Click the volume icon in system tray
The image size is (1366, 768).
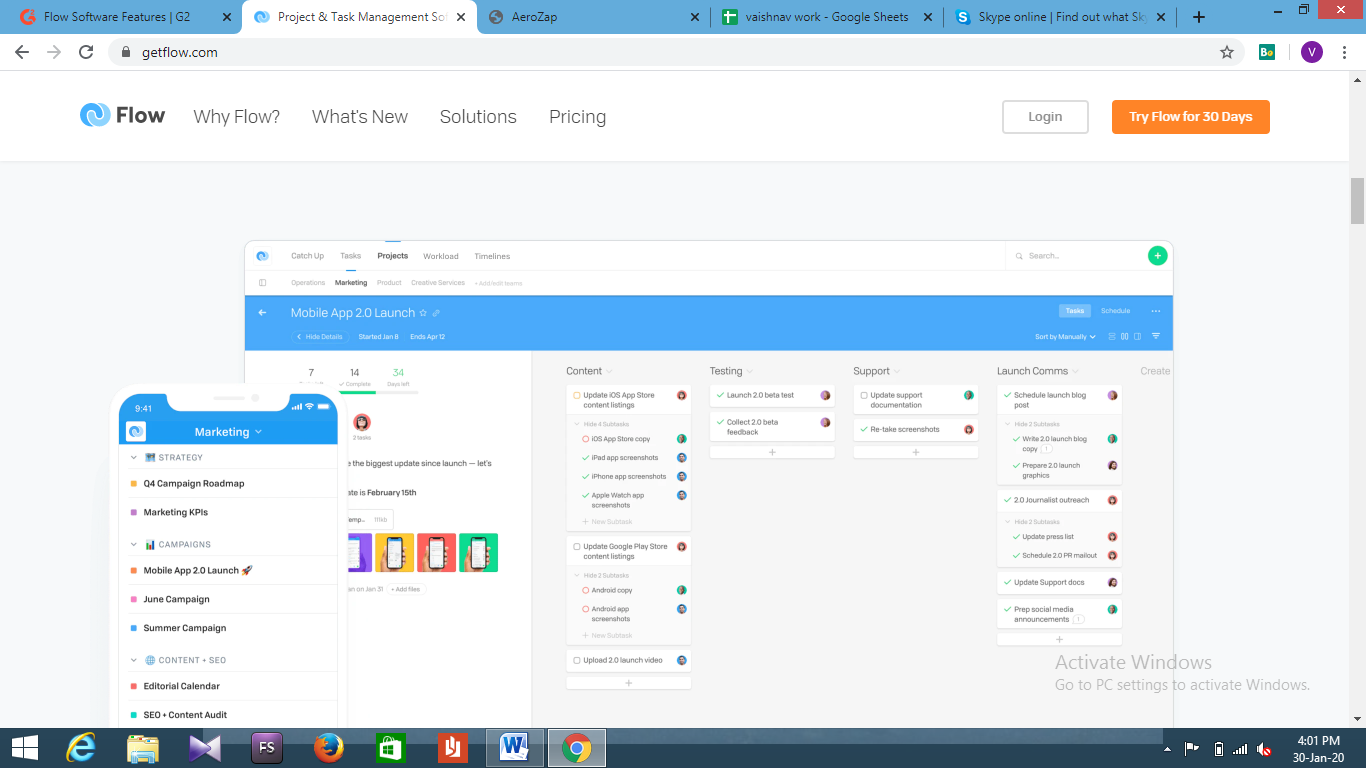click(x=1264, y=749)
